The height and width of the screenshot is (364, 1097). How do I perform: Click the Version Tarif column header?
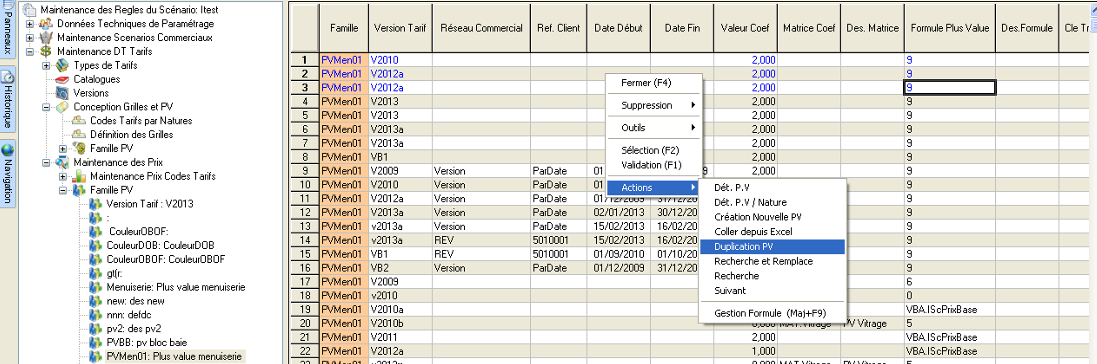(x=400, y=28)
